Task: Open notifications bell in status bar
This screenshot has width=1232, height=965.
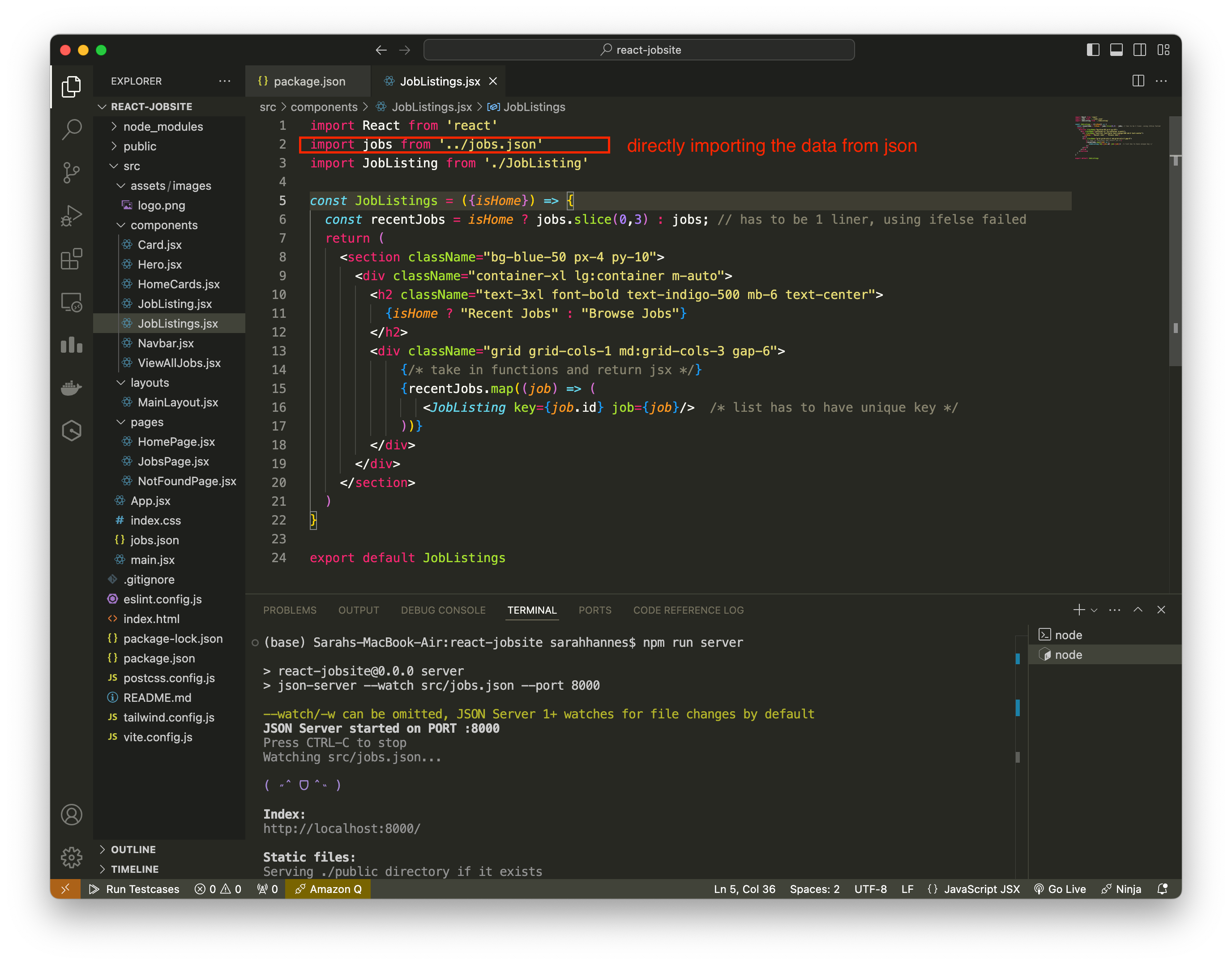Action: (1162, 889)
